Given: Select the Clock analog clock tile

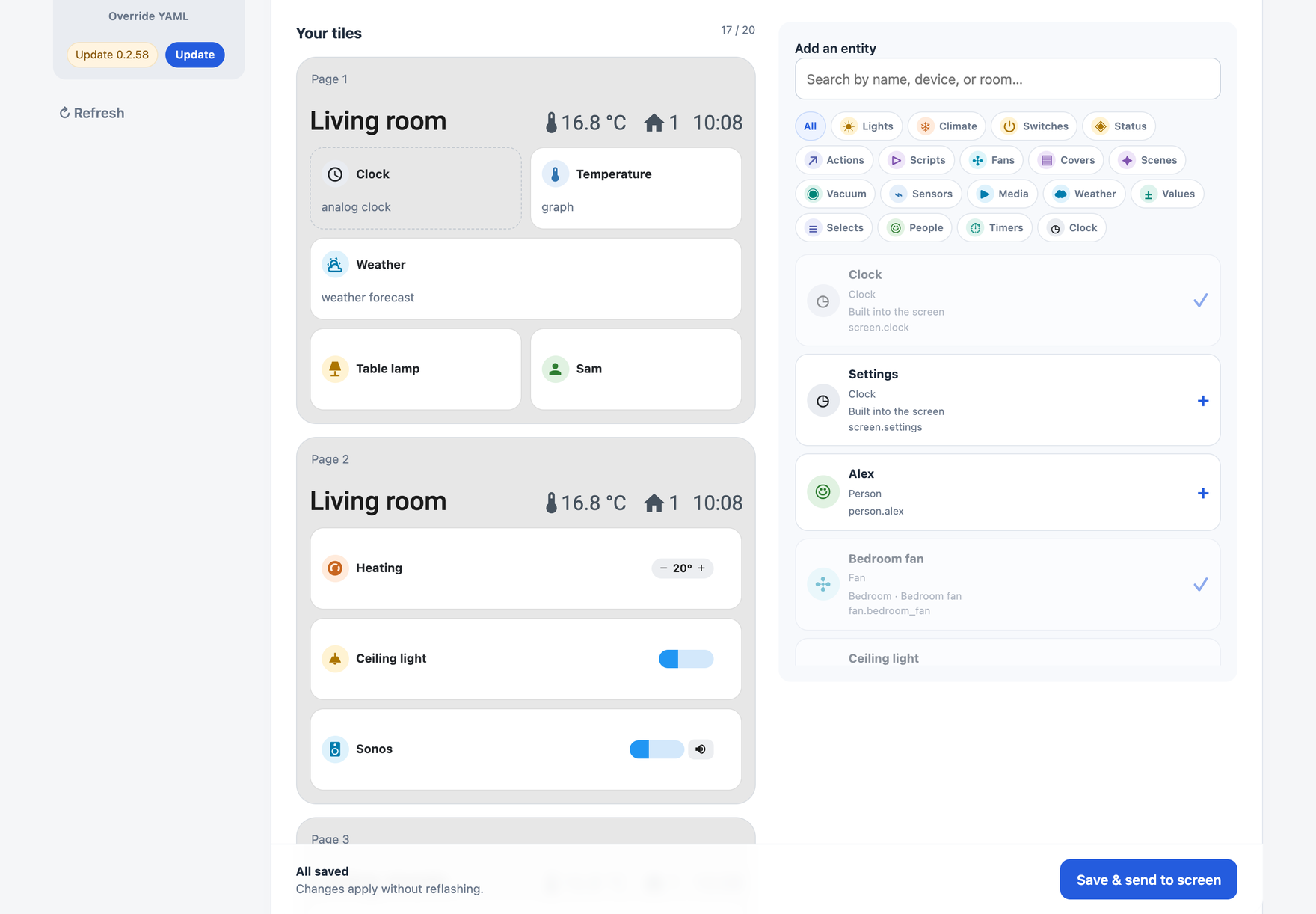Looking at the screenshot, I should click(416, 188).
